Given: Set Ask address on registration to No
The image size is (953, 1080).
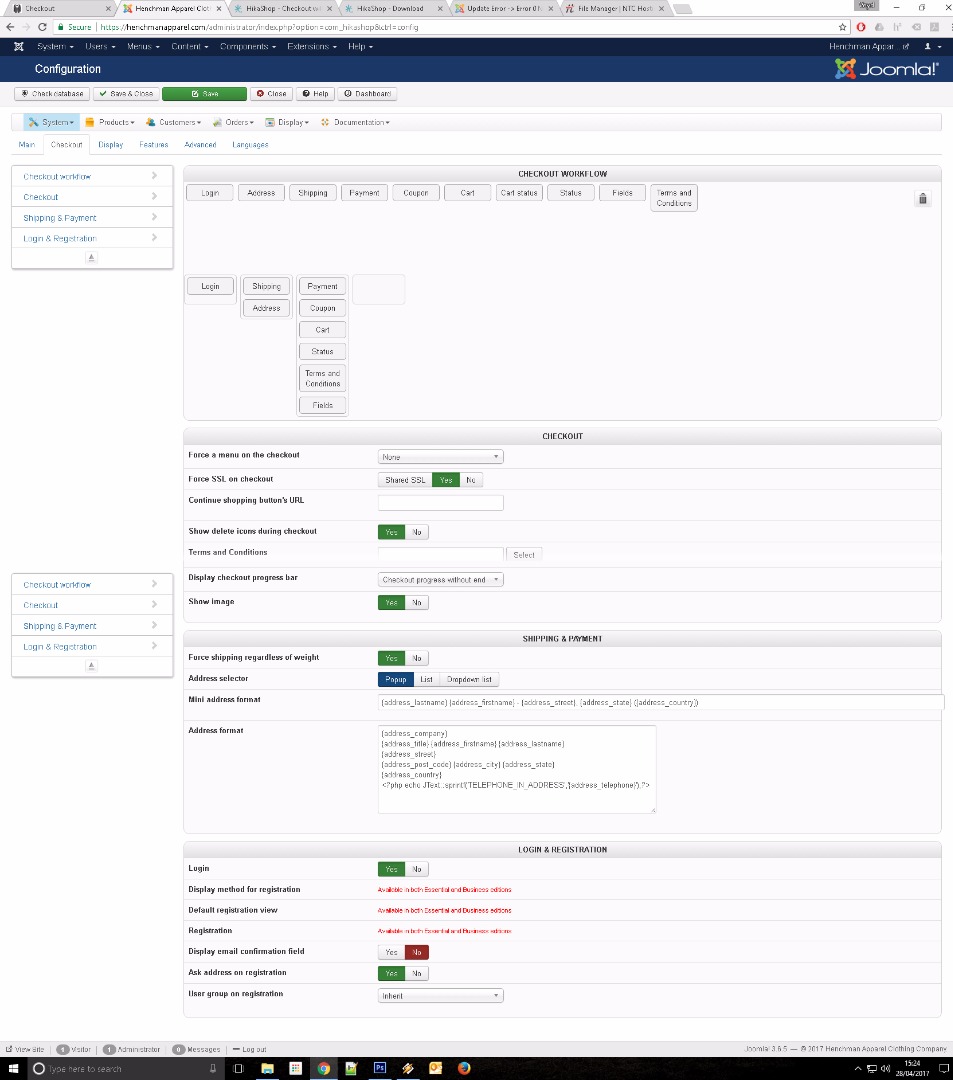Looking at the screenshot, I should click(x=417, y=973).
